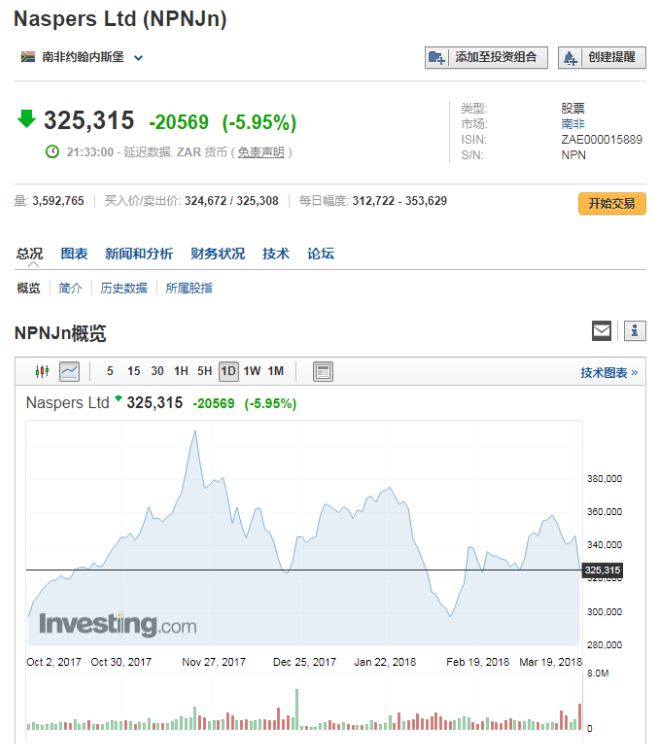Set chart interval to 1M

pos(276,371)
